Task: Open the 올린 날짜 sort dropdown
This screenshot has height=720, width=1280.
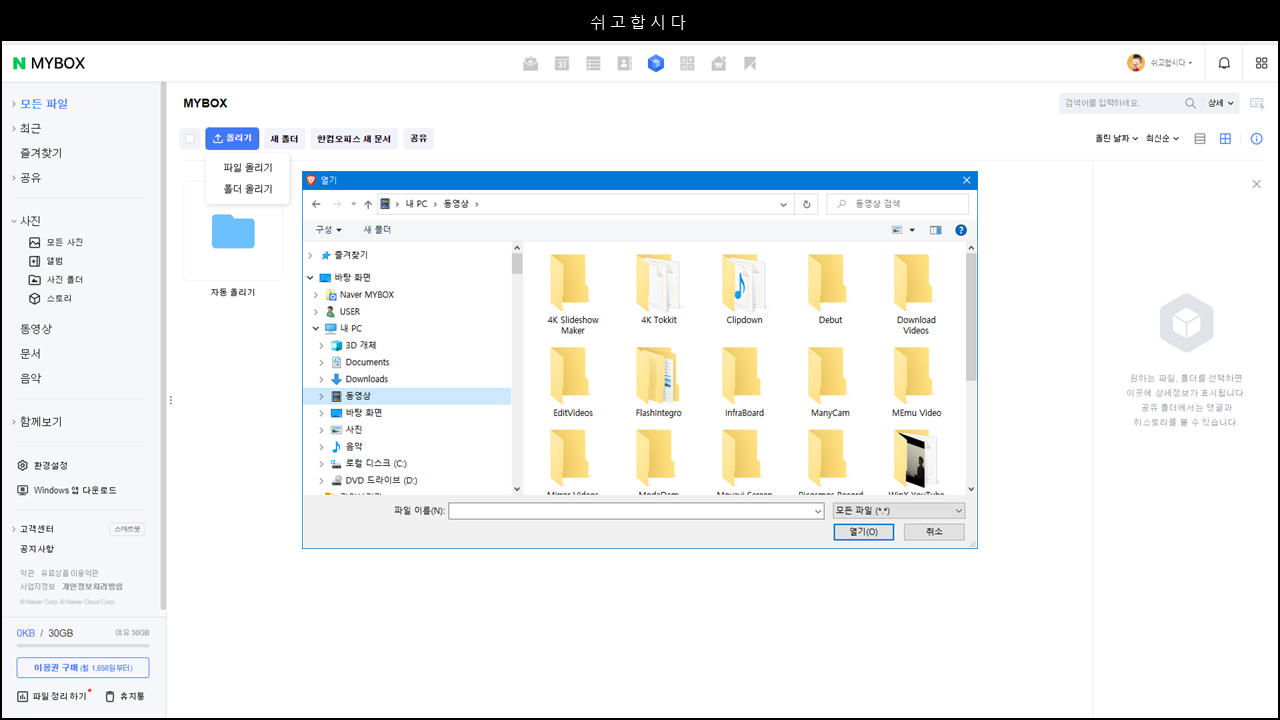Action: 1116,139
